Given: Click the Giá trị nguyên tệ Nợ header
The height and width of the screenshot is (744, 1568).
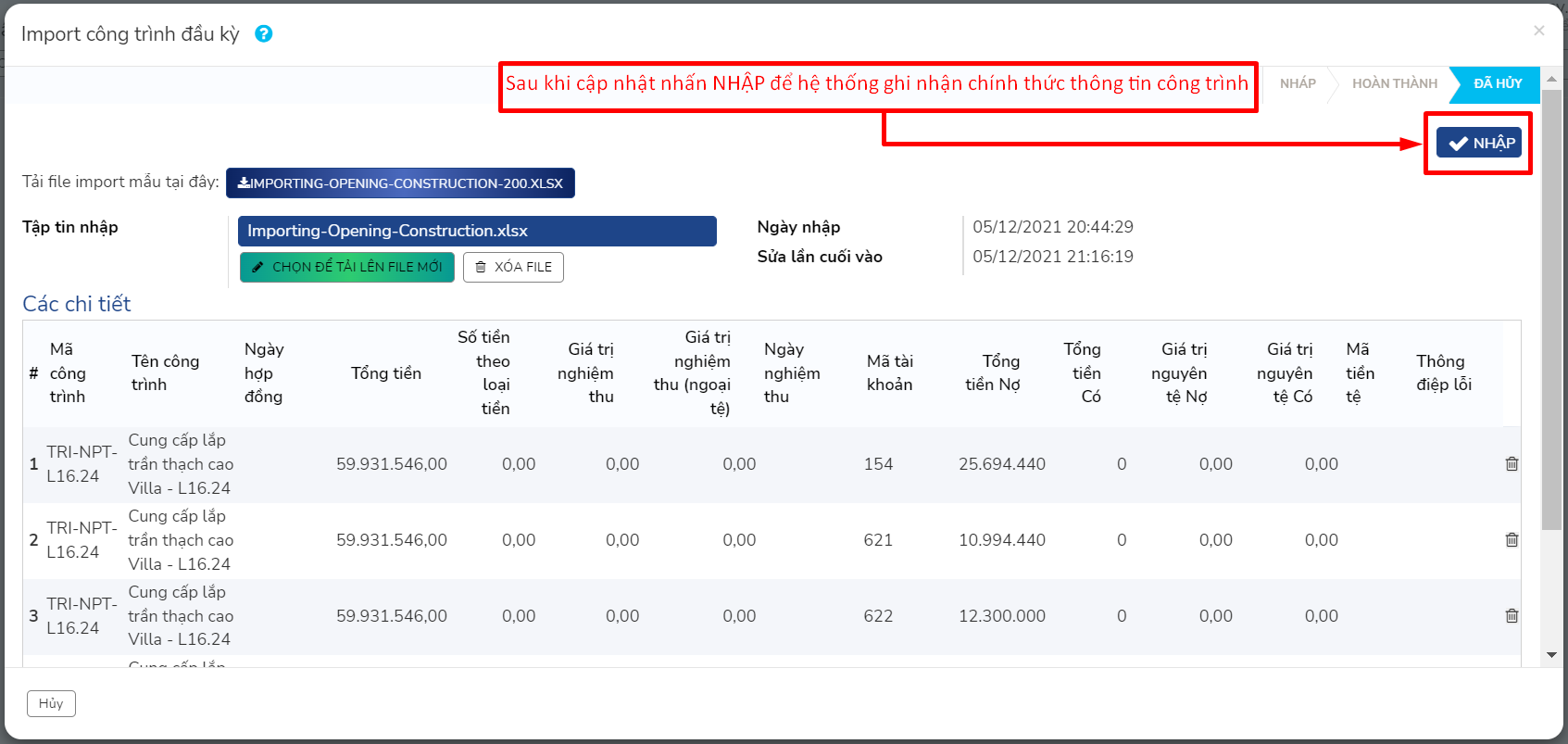Looking at the screenshot, I should click(x=1180, y=373).
